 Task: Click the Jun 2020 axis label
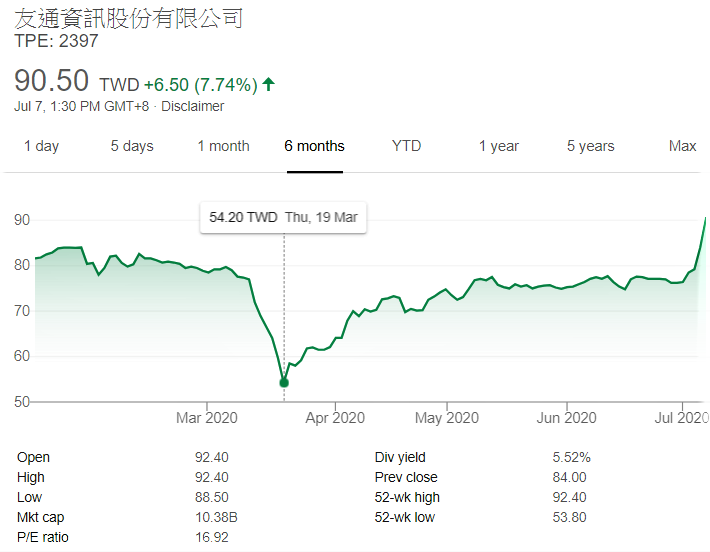point(566,418)
